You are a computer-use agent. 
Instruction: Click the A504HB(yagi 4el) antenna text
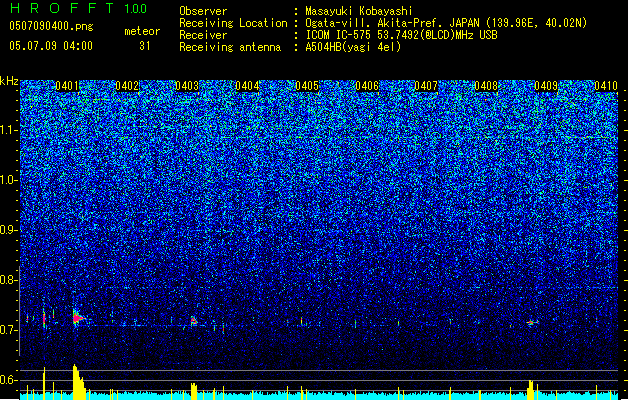[x=353, y=47]
